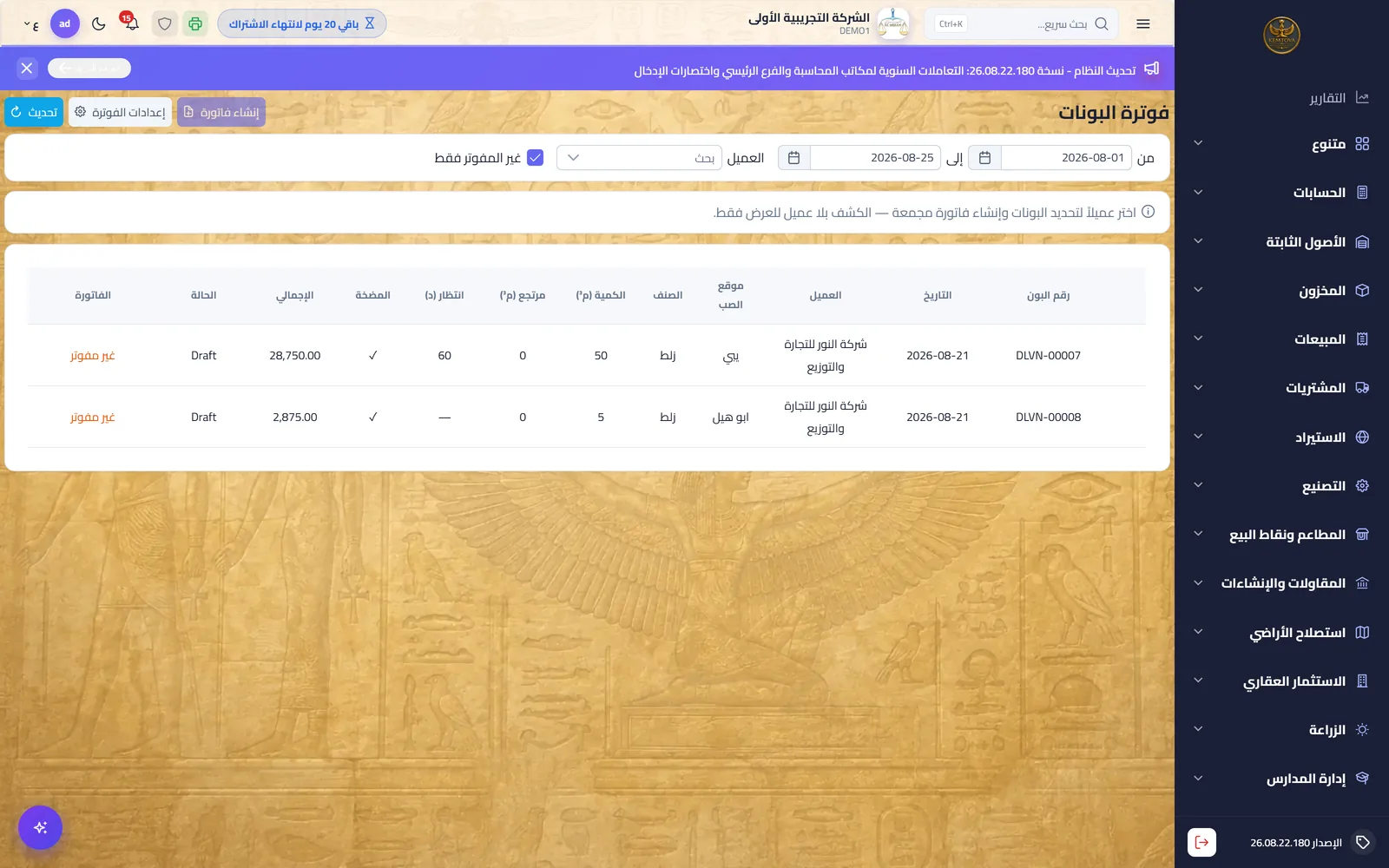Select delivery note DLVN-00008
This screenshot has height=868, width=1389.
coord(1048,418)
